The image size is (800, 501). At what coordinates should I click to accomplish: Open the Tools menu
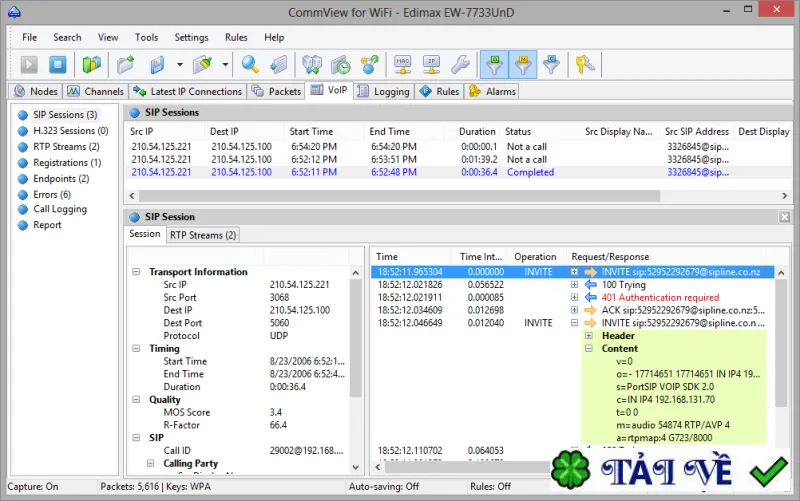point(146,37)
